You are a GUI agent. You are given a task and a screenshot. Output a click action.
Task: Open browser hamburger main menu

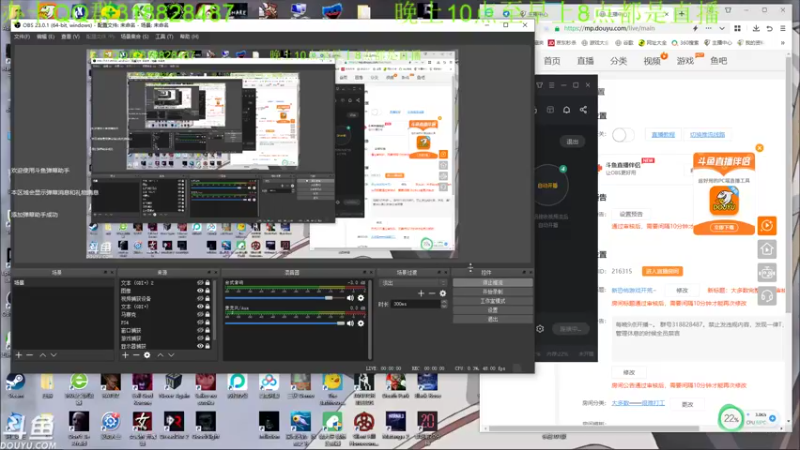pyautogui.click(x=783, y=29)
